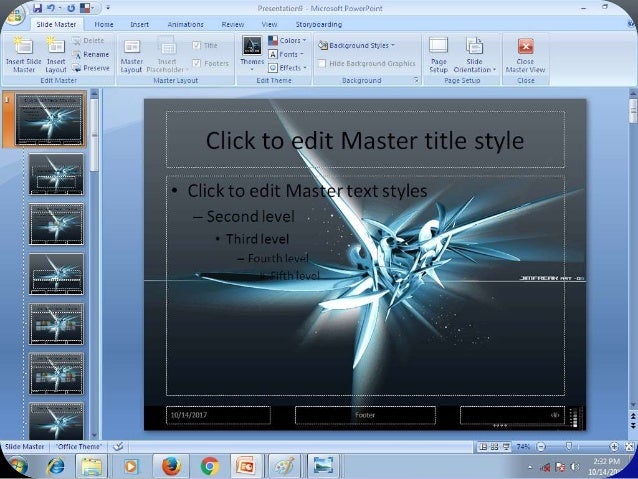Click the Redo/Repeat icon
This screenshot has width=638, height=479.
[71, 8]
